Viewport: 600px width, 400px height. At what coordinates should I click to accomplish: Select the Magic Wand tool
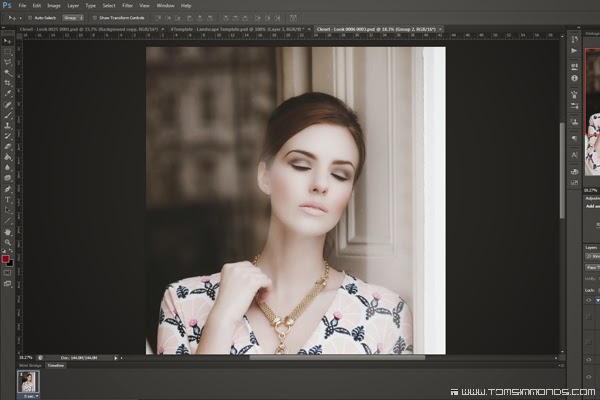pyautogui.click(x=7, y=73)
